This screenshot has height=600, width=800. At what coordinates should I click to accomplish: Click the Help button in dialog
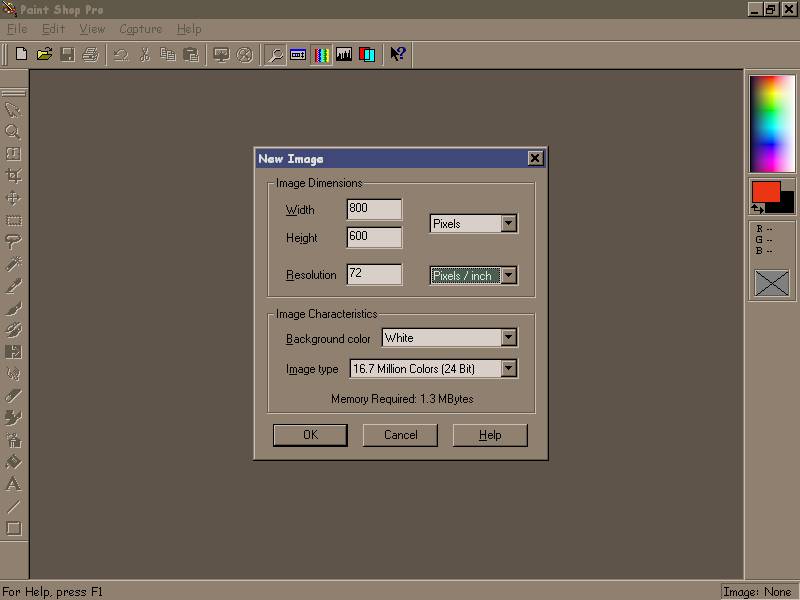pyautogui.click(x=490, y=435)
